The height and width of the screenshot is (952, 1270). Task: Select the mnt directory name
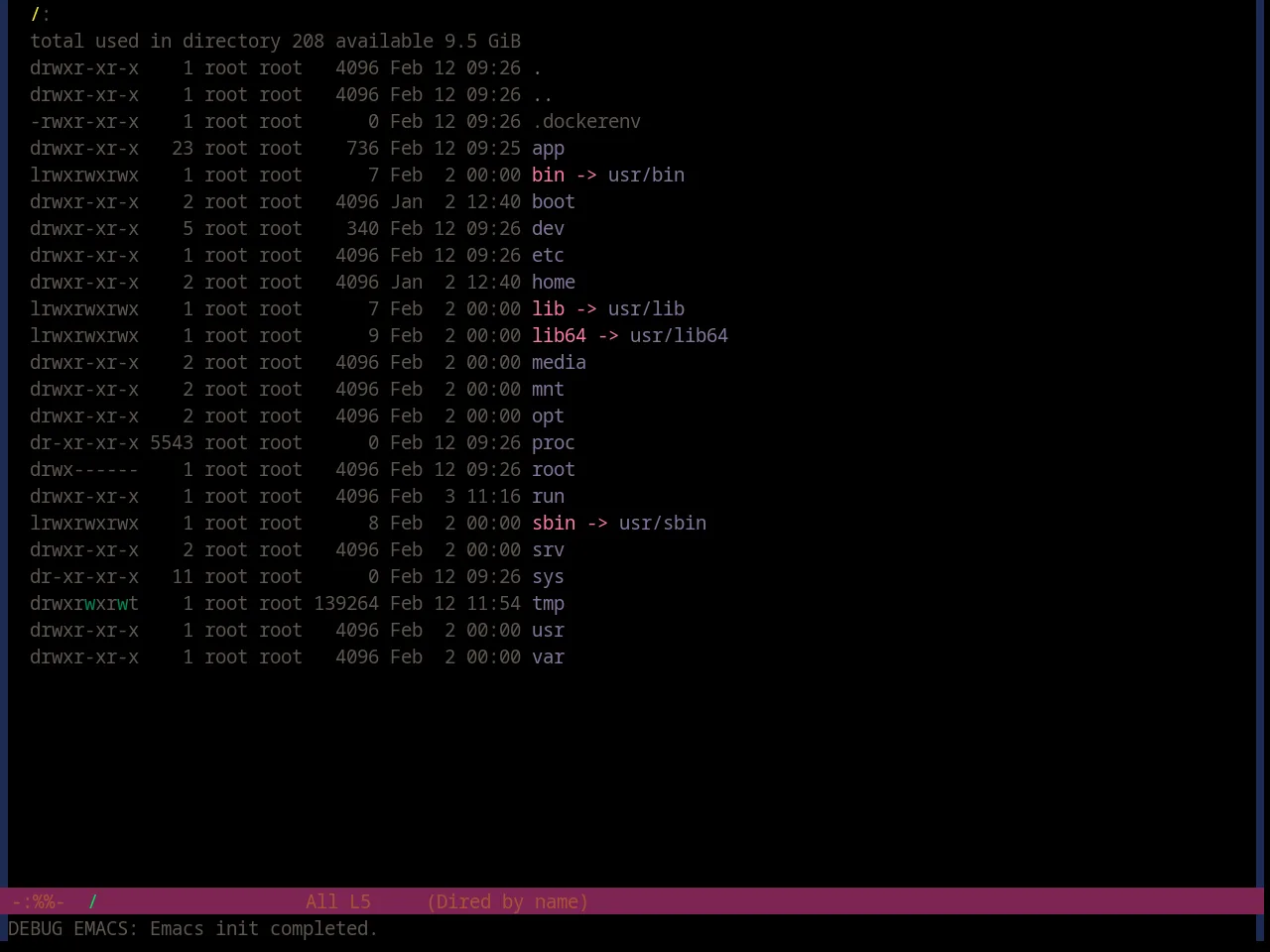tap(548, 390)
